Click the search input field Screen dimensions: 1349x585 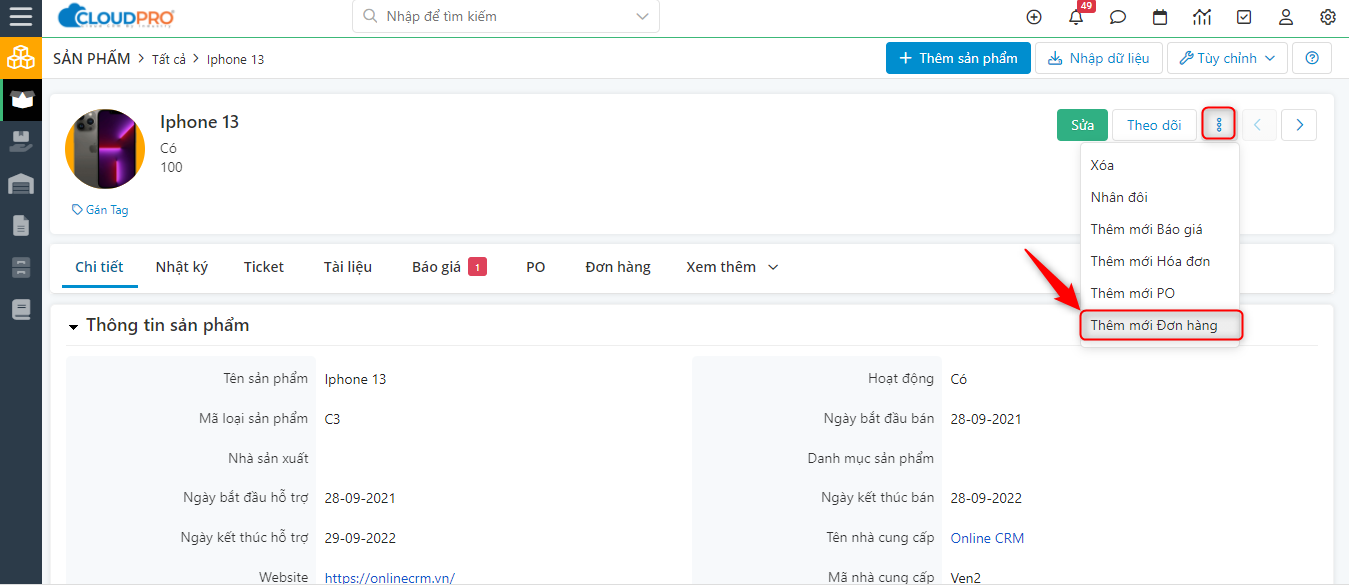[506, 16]
